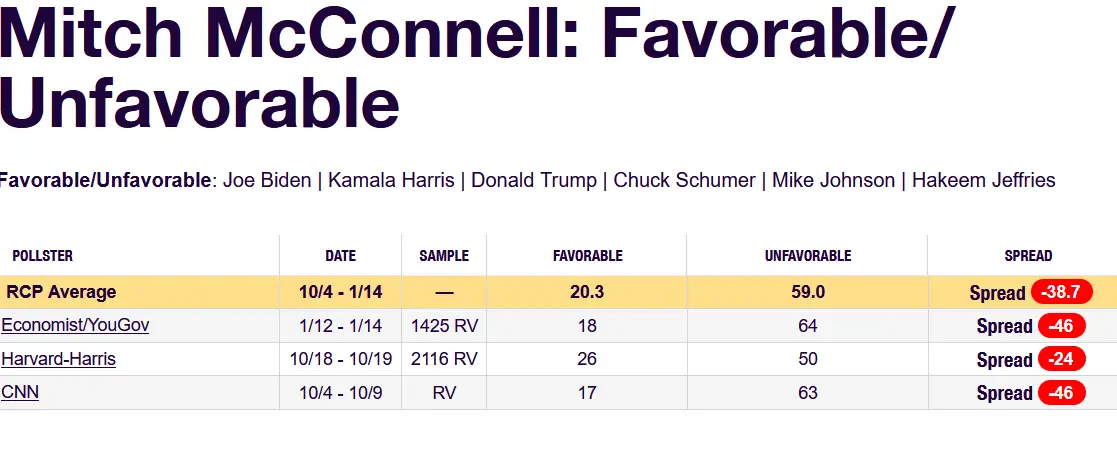
Task: Click the Pollster column header
Action: (x=43, y=256)
